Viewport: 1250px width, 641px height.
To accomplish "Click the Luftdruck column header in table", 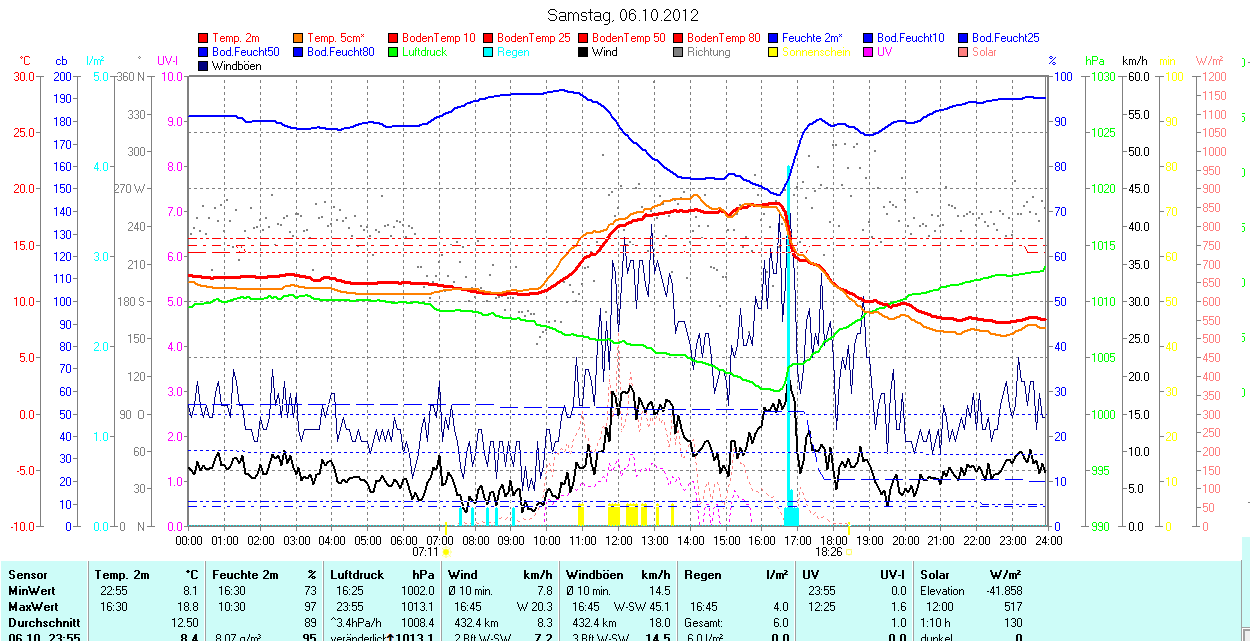I will 357,575.
